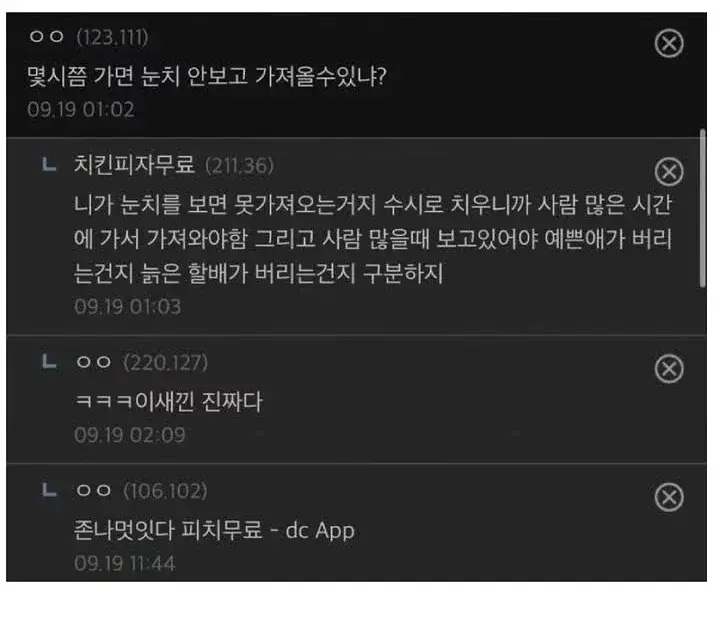Image resolution: width=720 pixels, height=638 pixels.
Task: Click the ㅇㅇ nickname with IP 220.127
Action: (x=94, y=362)
